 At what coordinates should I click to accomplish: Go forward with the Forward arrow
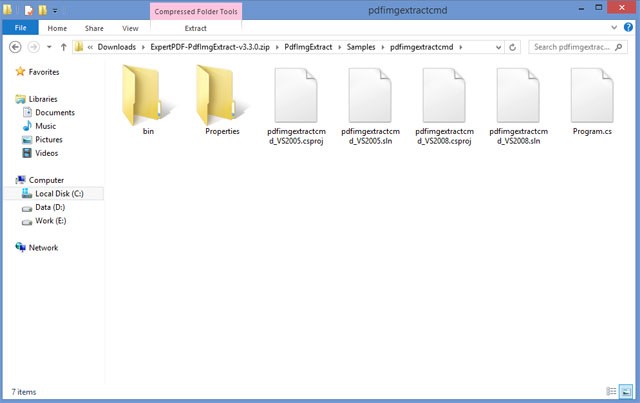[33, 47]
